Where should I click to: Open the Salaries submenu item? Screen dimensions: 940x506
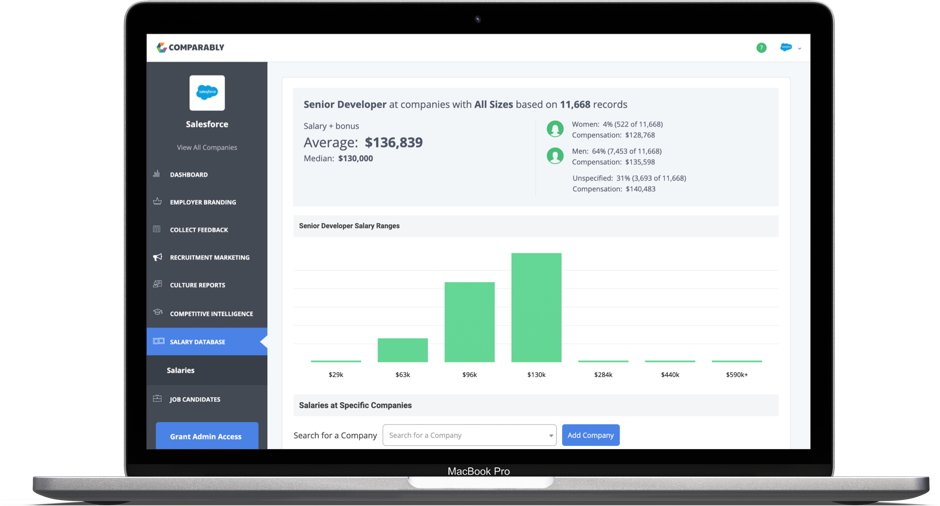coord(180,371)
